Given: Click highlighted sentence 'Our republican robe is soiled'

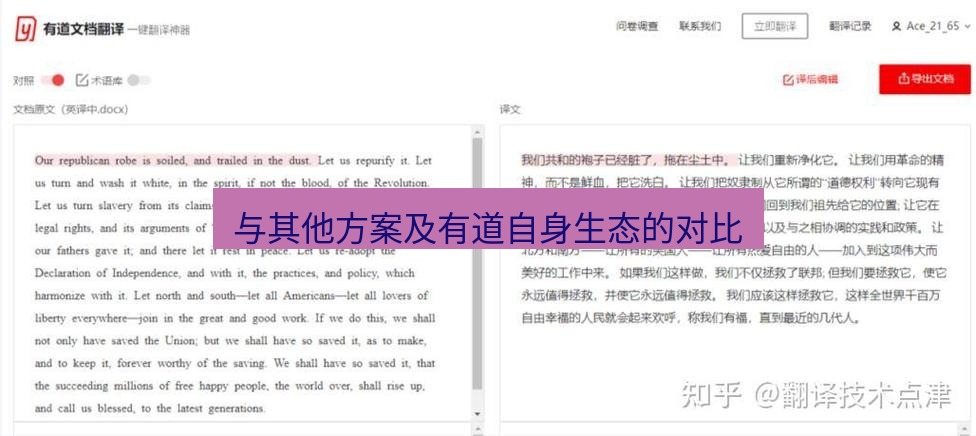Looking at the screenshot, I should tap(174, 161).
